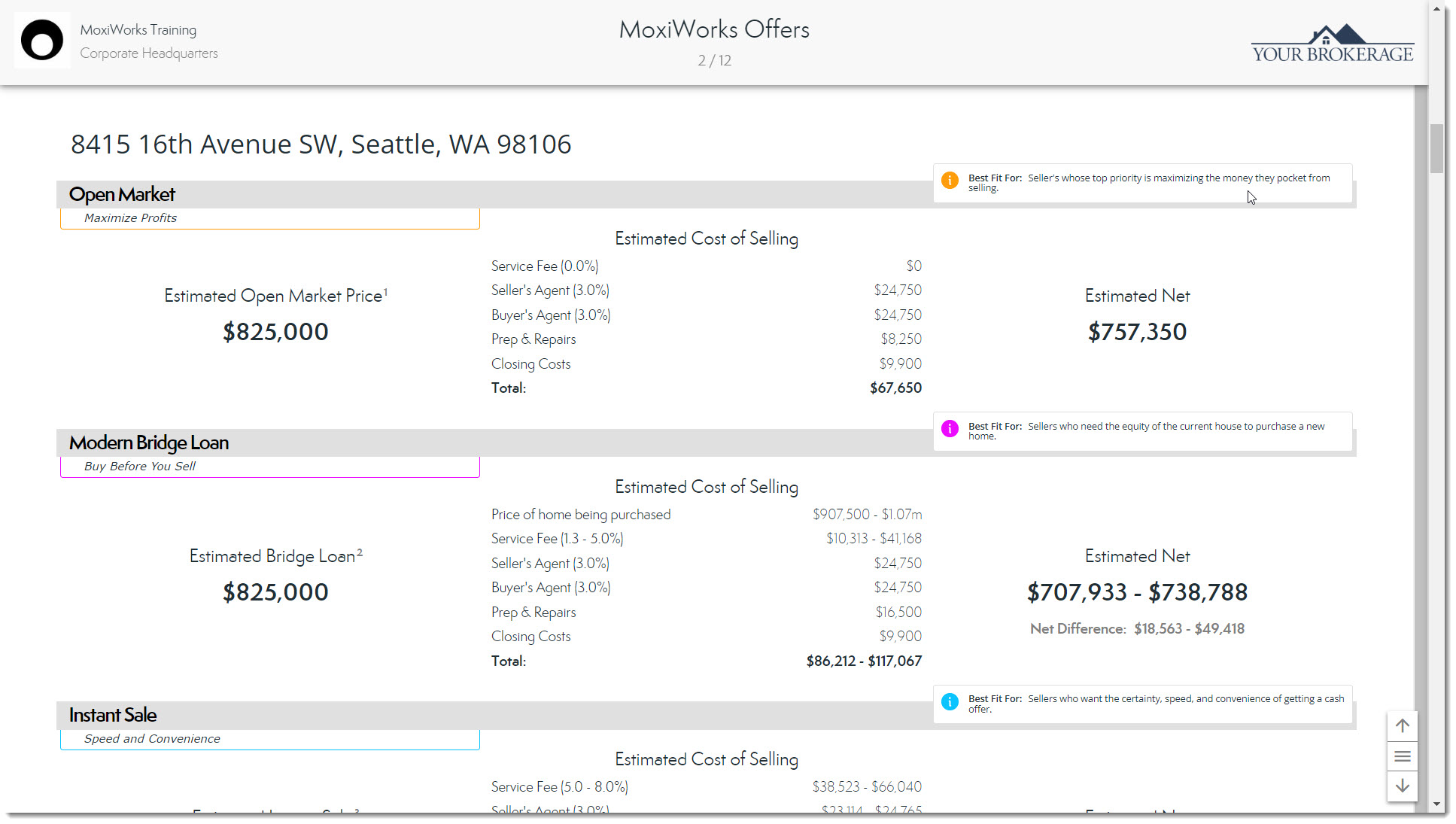The height and width of the screenshot is (824, 1456).
Task: Select the Modern Bridge Loan section header
Action: (149, 442)
